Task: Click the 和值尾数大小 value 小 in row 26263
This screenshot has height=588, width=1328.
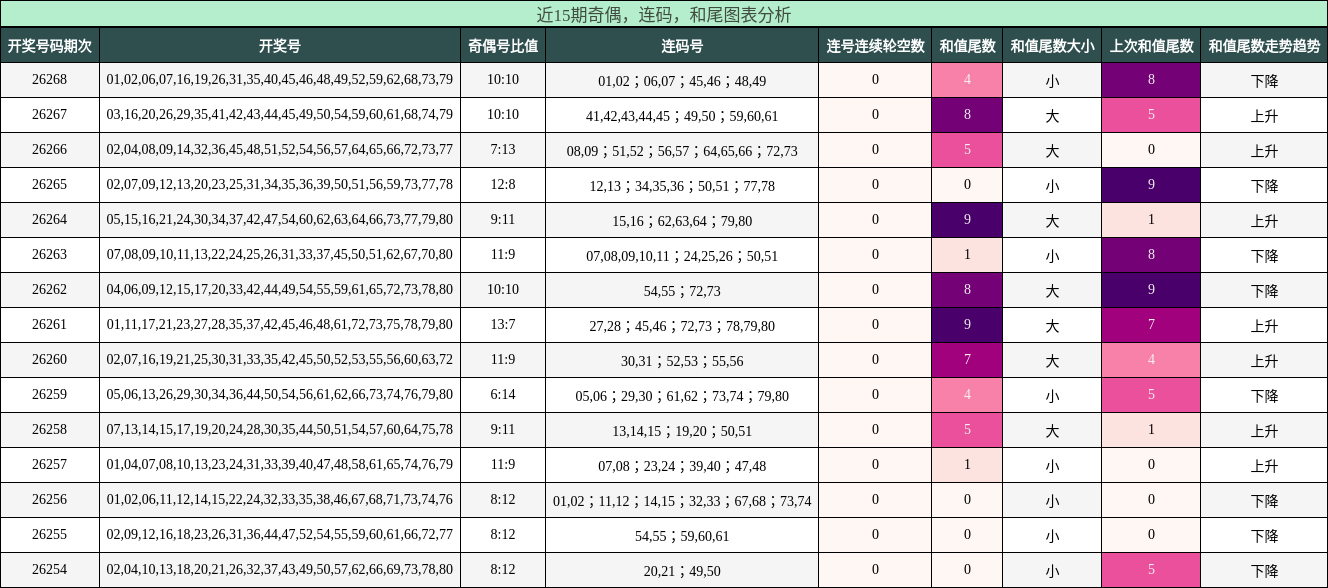Action: tap(1052, 256)
